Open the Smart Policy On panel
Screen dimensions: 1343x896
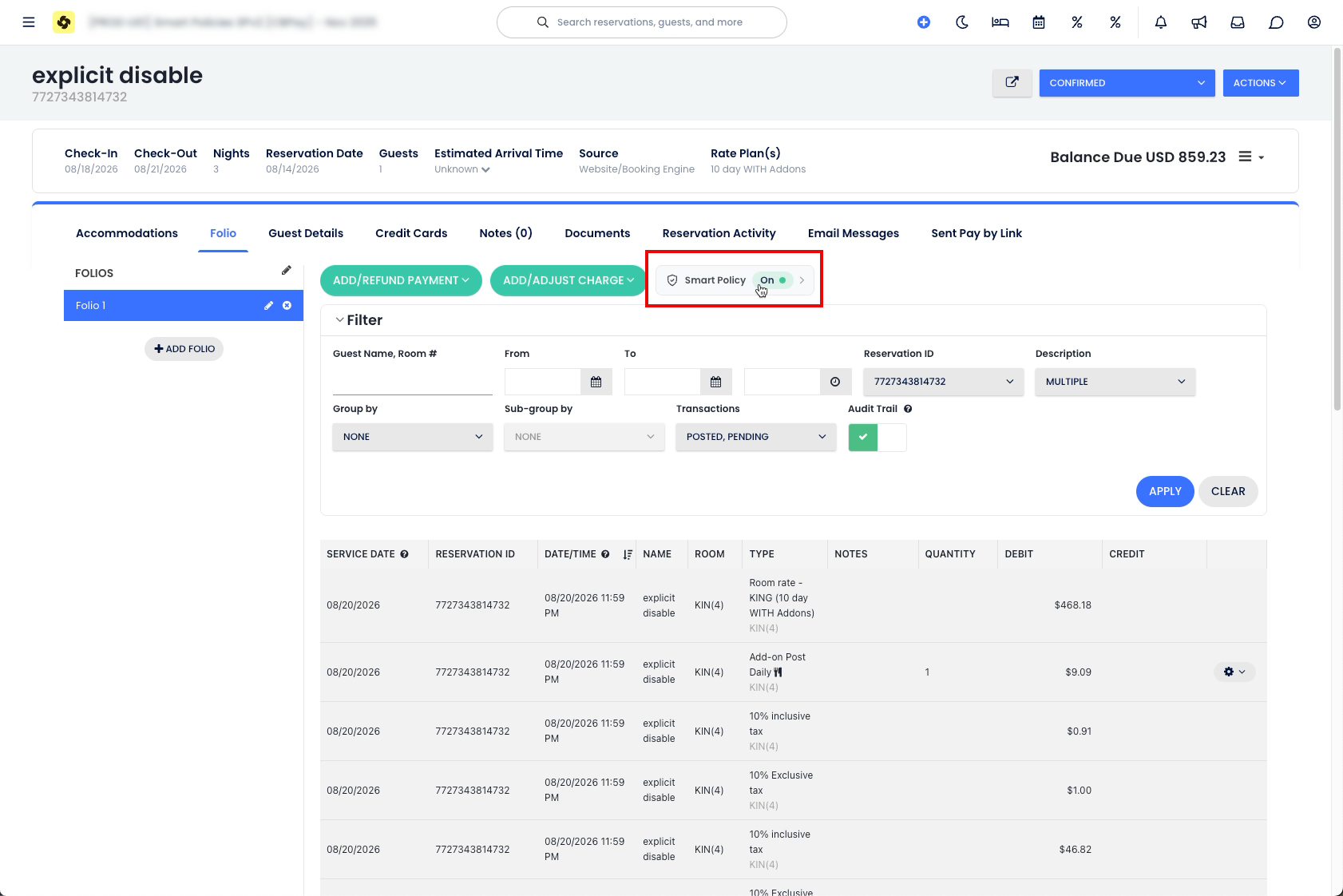pos(735,280)
